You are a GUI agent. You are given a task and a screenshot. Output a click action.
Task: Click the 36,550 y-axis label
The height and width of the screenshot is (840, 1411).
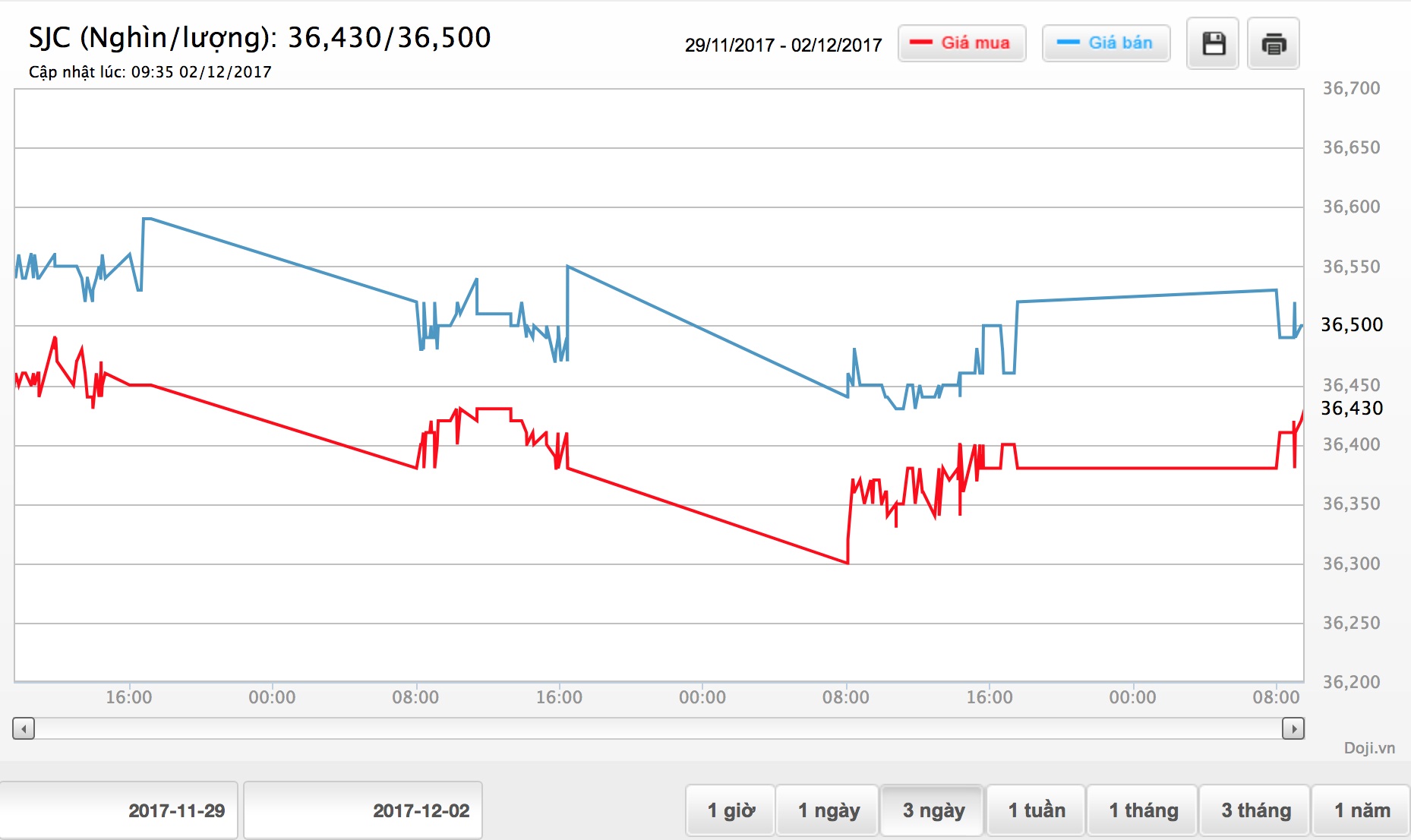(1351, 267)
